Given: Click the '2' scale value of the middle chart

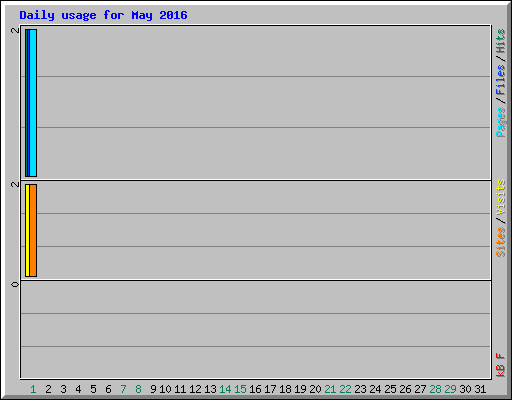Looking at the screenshot, I should tap(15, 184).
